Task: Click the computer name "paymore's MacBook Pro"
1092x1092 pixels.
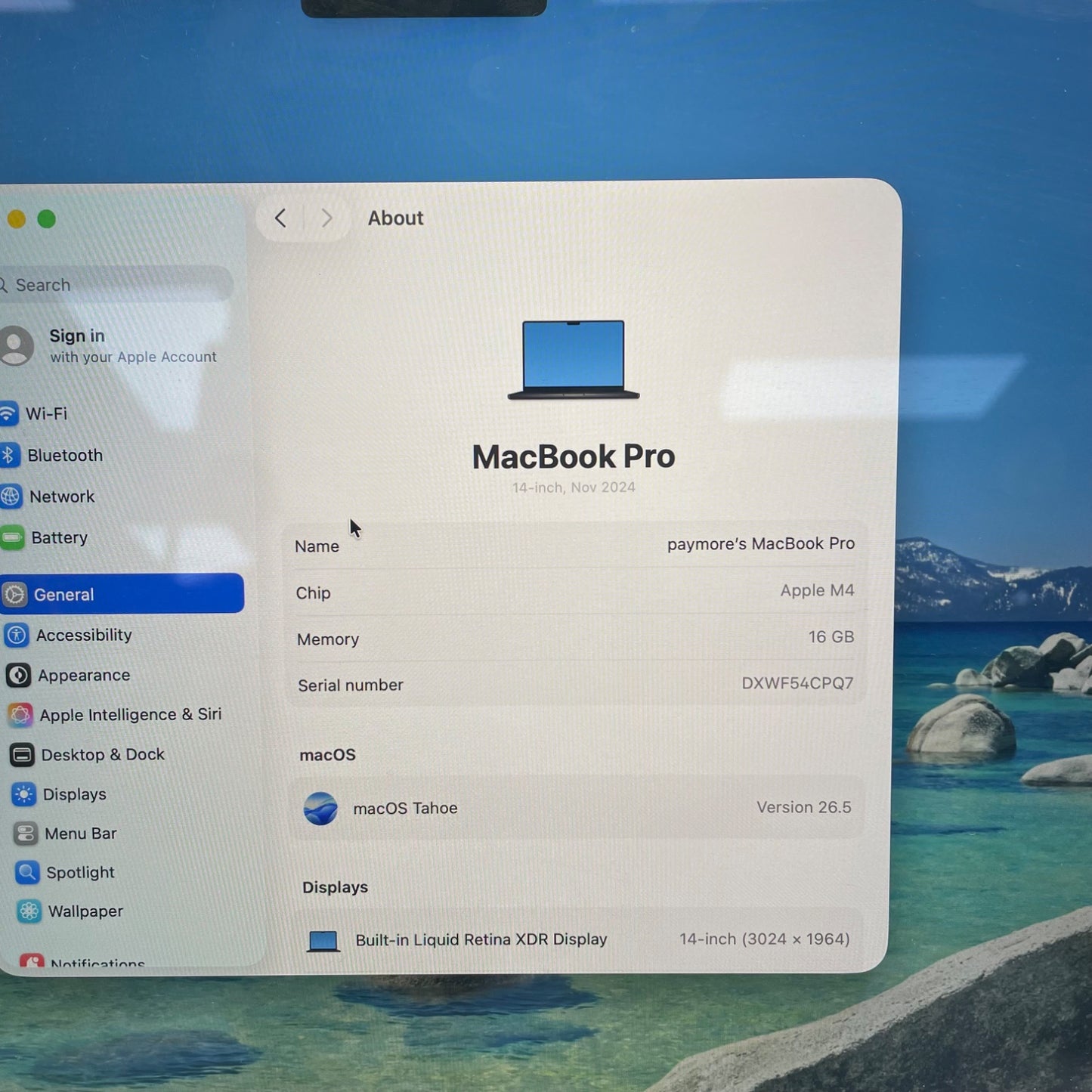Action: (x=761, y=544)
